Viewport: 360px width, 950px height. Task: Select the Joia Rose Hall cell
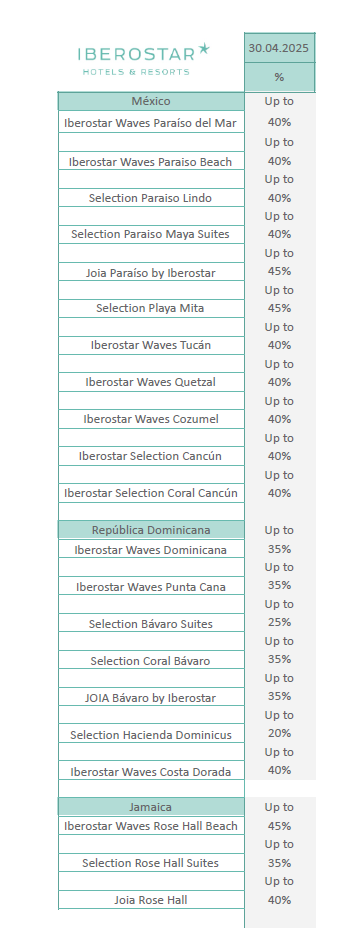tap(152, 900)
